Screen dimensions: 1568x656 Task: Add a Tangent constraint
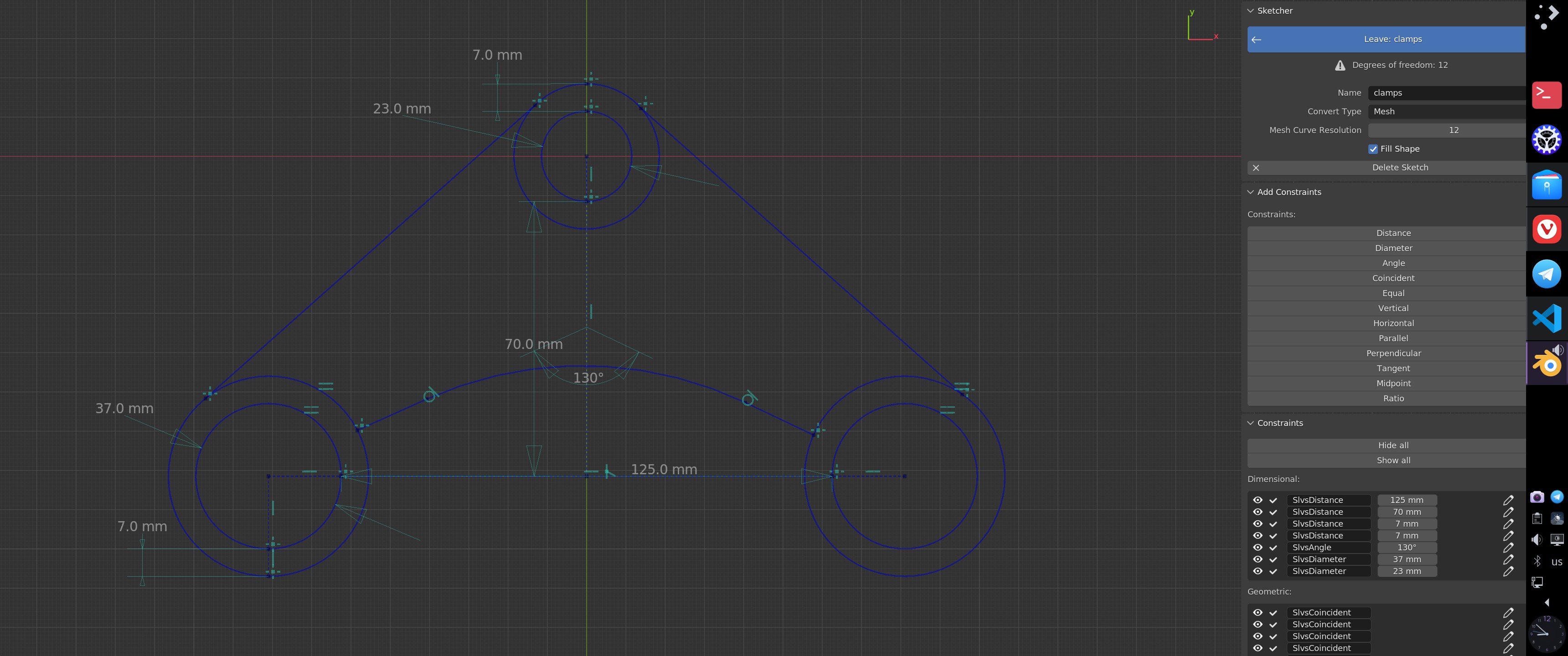pyautogui.click(x=1393, y=369)
